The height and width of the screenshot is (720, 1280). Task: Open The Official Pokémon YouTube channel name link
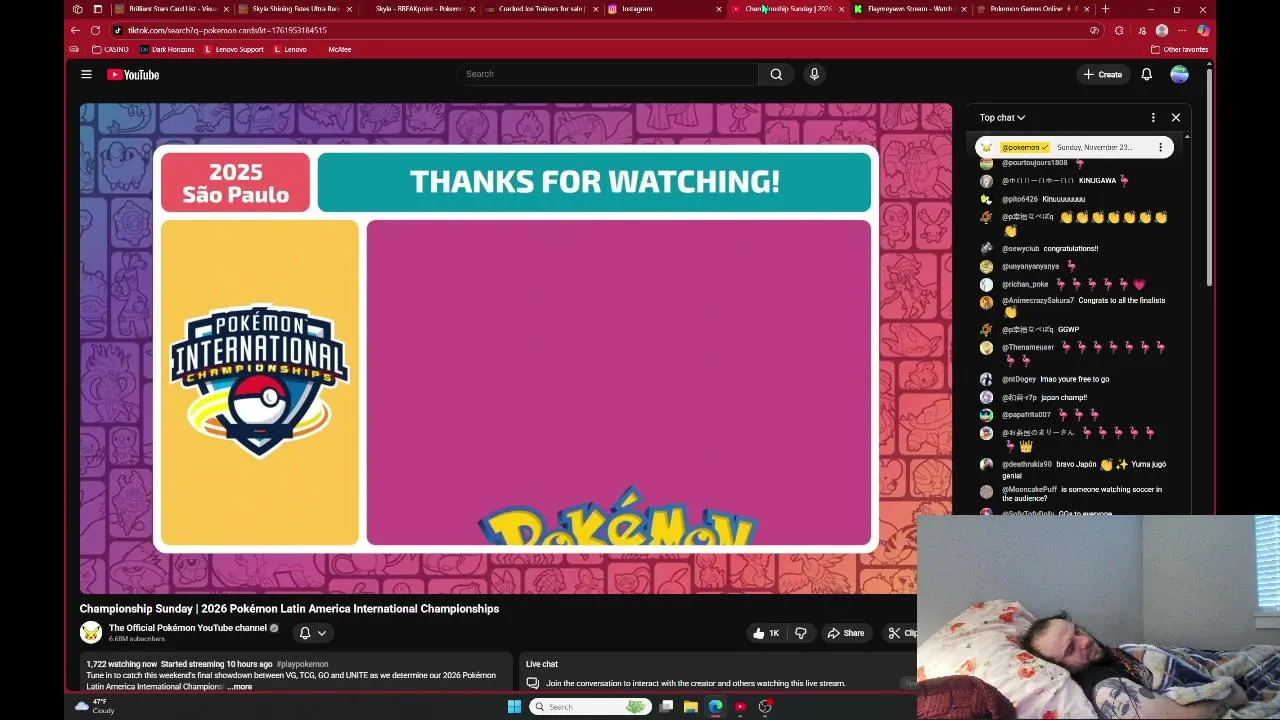click(x=188, y=628)
